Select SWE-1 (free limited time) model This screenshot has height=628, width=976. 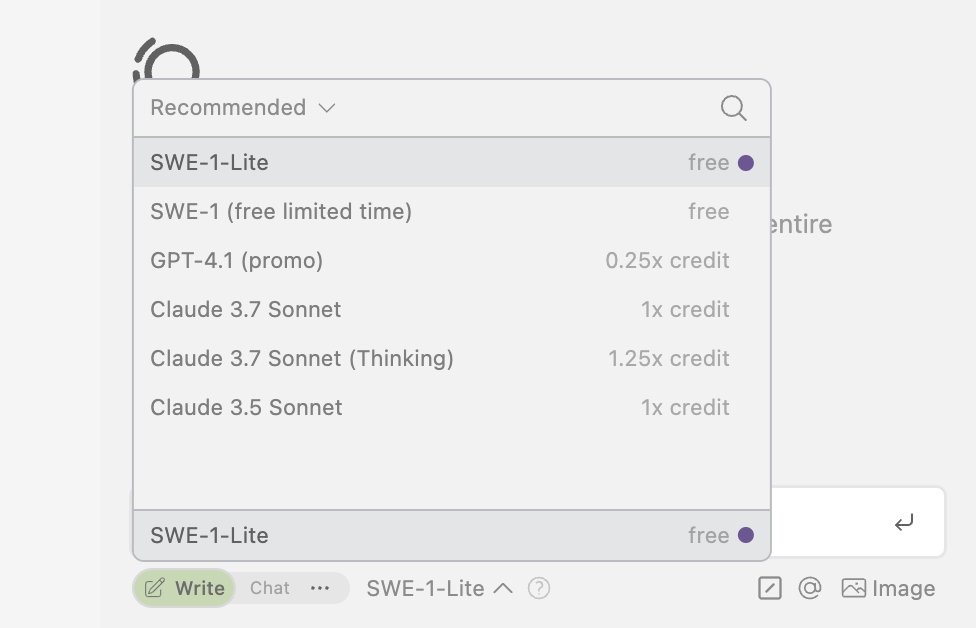click(281, 212)
